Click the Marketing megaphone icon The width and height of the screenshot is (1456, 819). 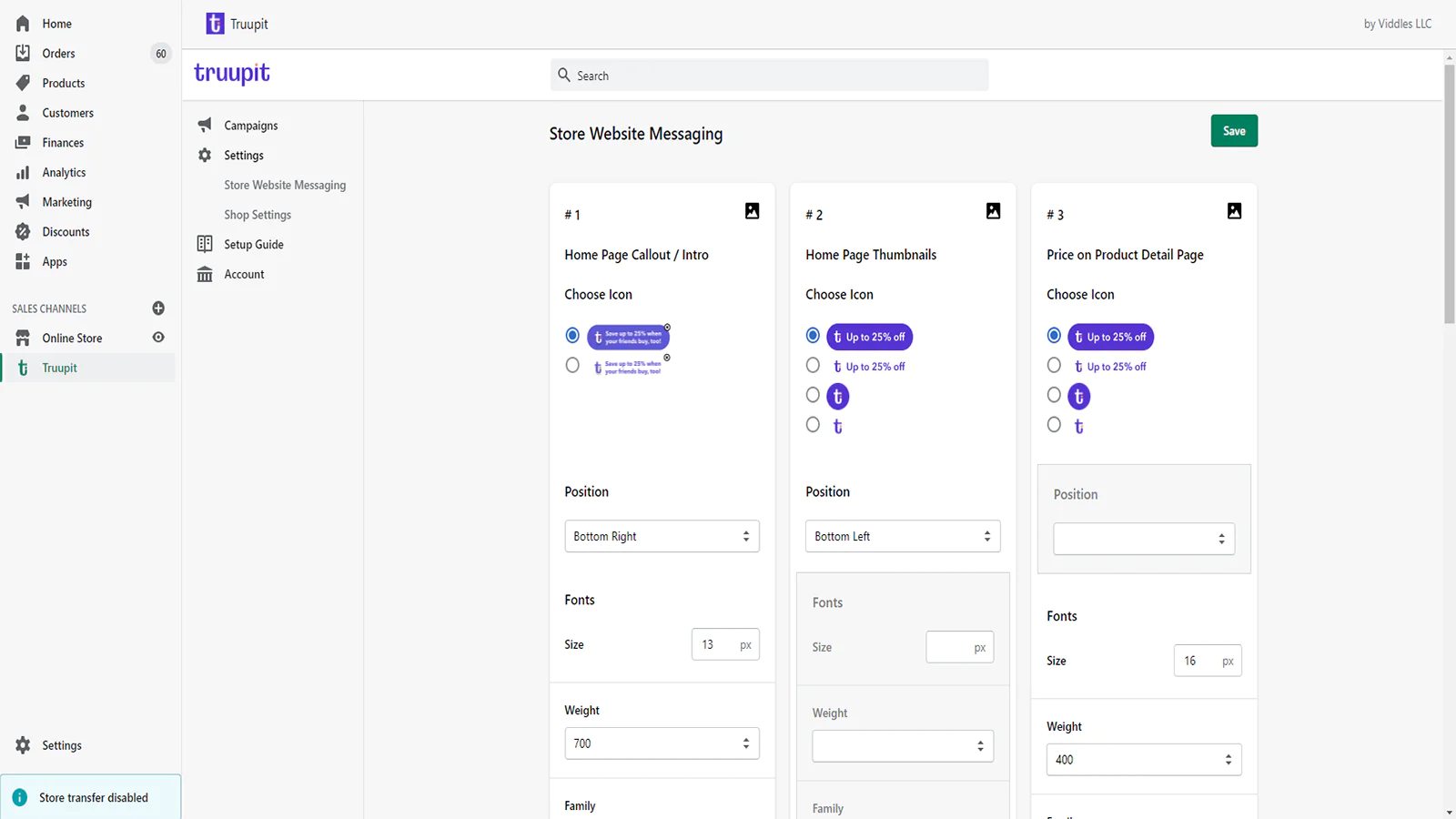(x=23, y=202)
